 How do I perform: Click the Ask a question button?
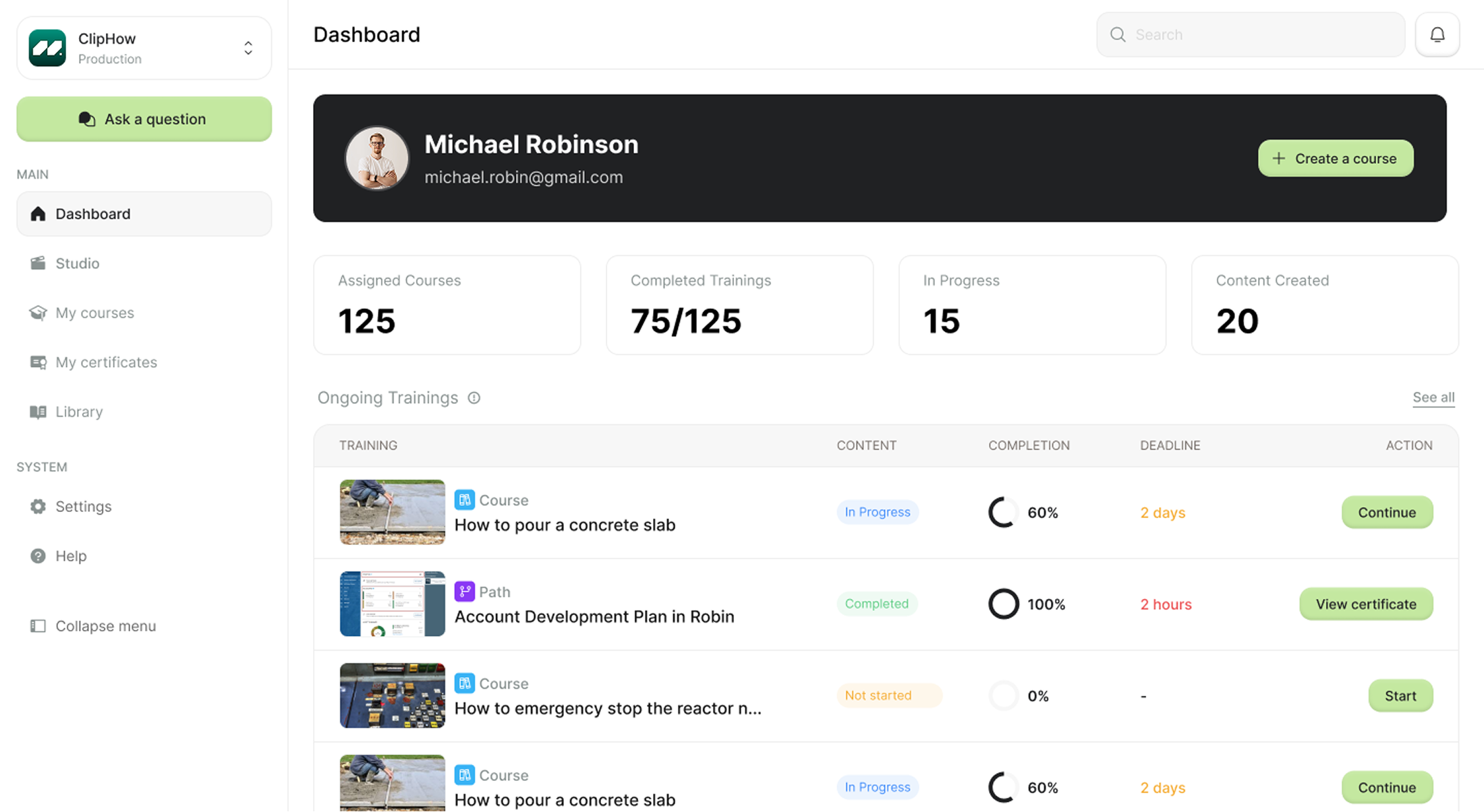(x=144, y=119)
